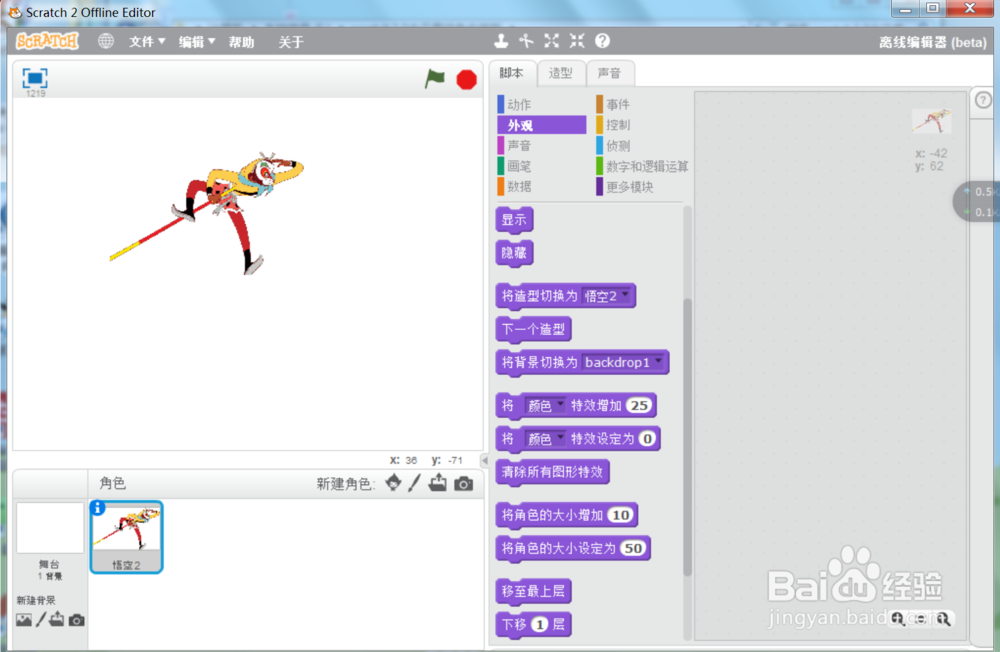
Task: Select the duplicate stamp tool
Action: 501,41
